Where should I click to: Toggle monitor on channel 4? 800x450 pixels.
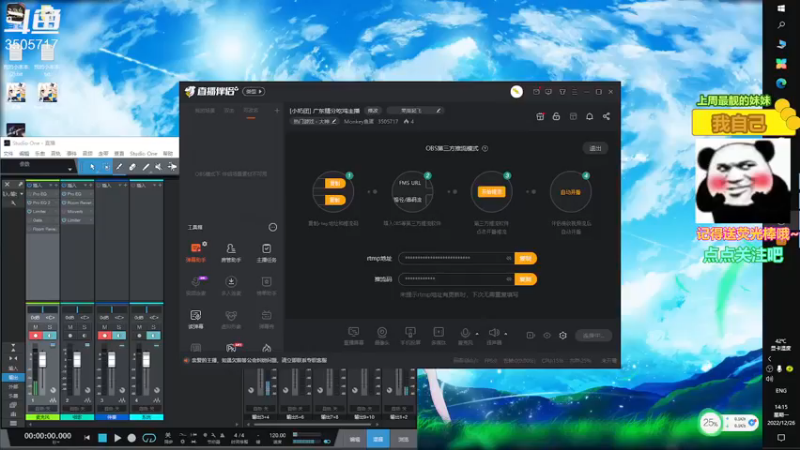coord(154,336)
